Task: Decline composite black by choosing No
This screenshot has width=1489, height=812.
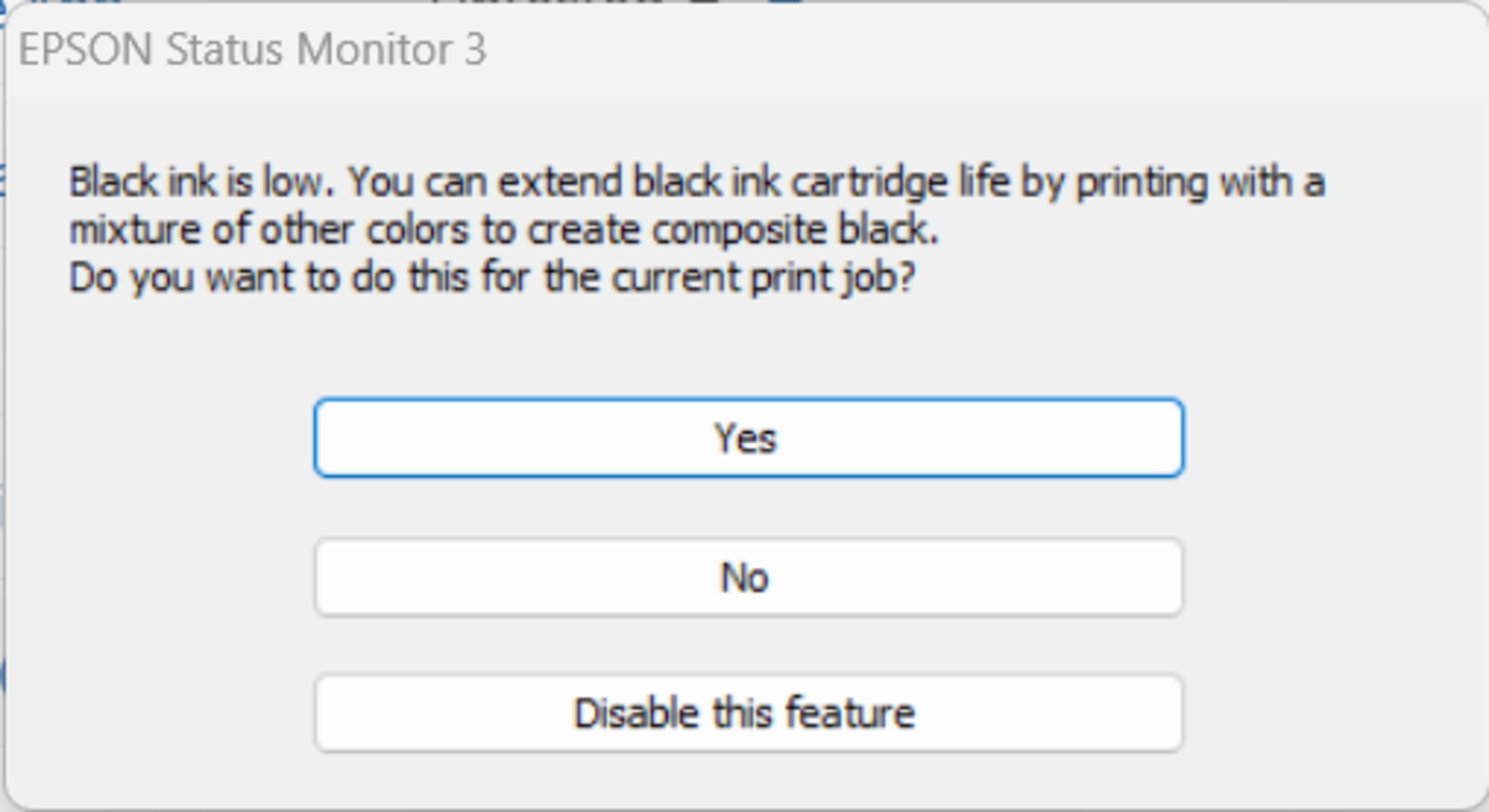Action: pyautogui.click(x=748, y=577)
